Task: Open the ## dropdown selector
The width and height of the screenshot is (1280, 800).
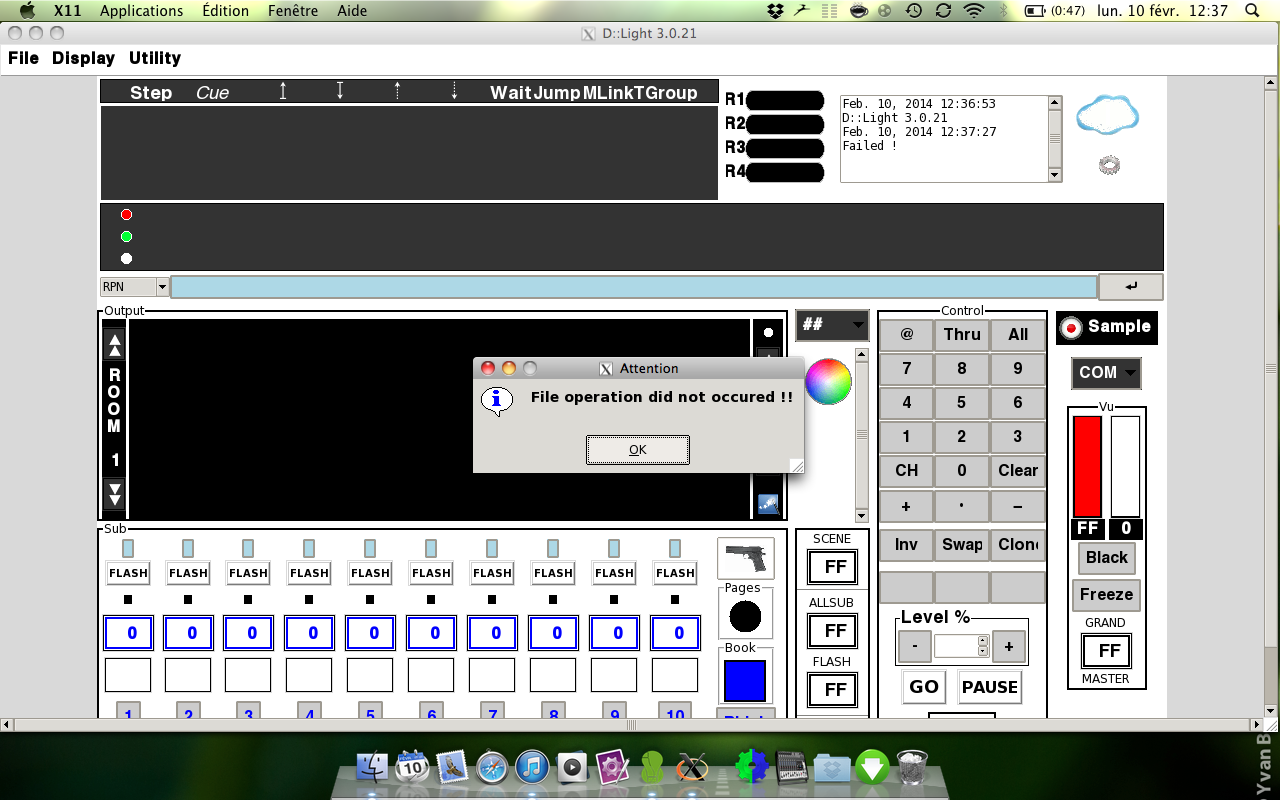Action: click(832, 325)
